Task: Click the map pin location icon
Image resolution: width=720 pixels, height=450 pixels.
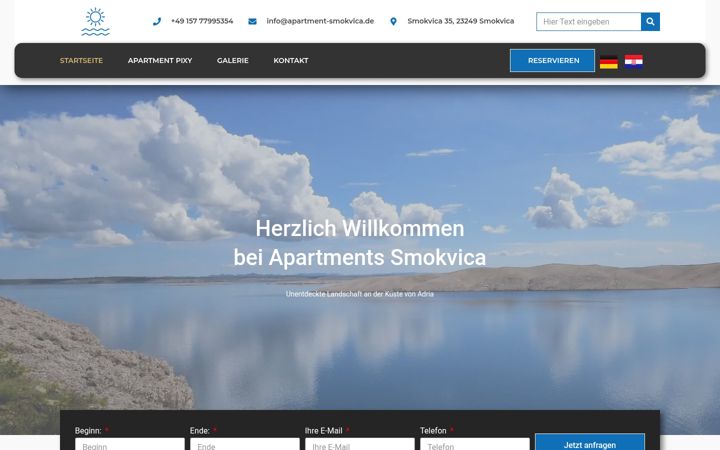Action: pos(393,21)
